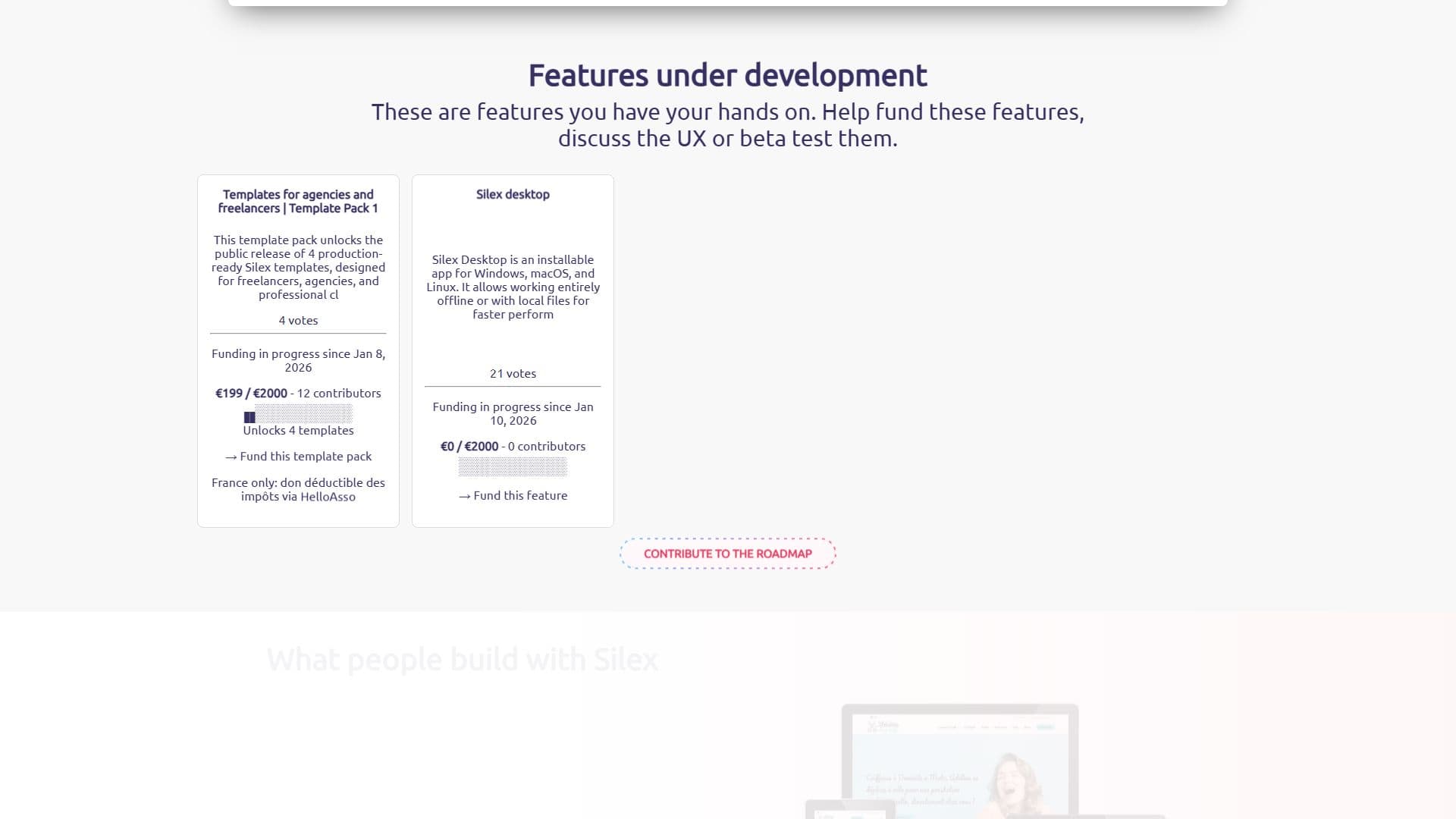Image resolution: width=1456 pixels, height=819 pixels.
Task: Click the Contribute to the Roadmap button
Action: coord(728,554)
